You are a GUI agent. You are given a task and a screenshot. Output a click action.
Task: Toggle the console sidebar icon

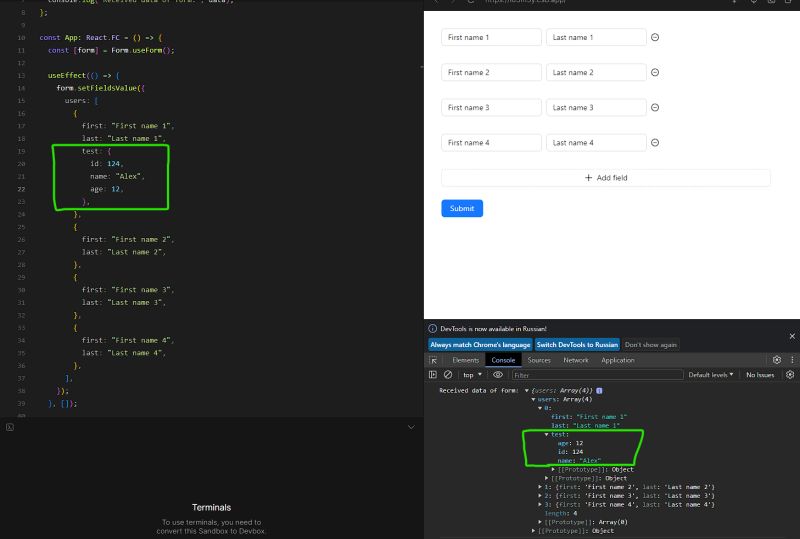[x=433, y=375]
